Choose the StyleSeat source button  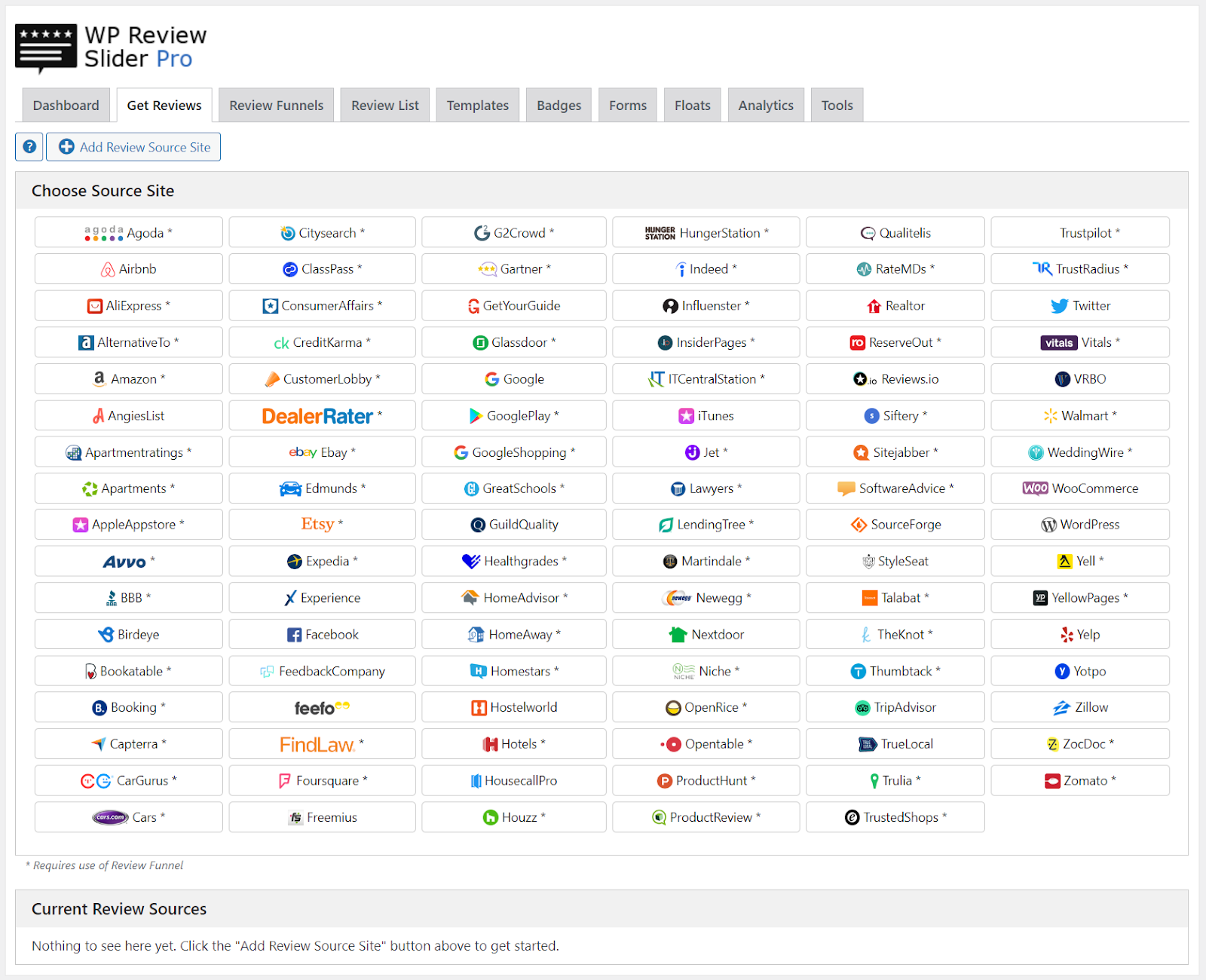(895, 562)
